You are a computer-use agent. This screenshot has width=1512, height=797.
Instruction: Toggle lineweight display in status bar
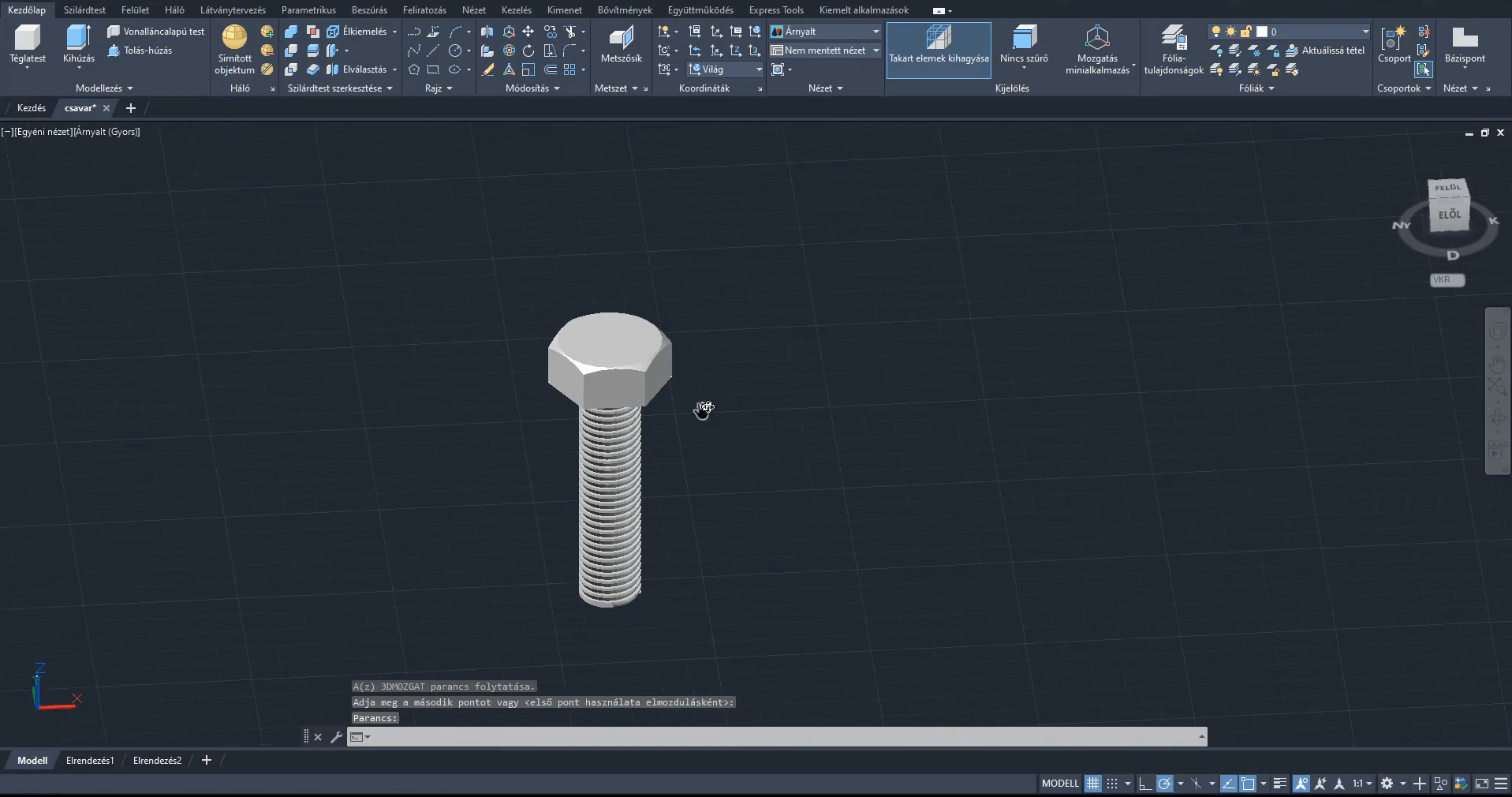click(x=1279, y=784)
